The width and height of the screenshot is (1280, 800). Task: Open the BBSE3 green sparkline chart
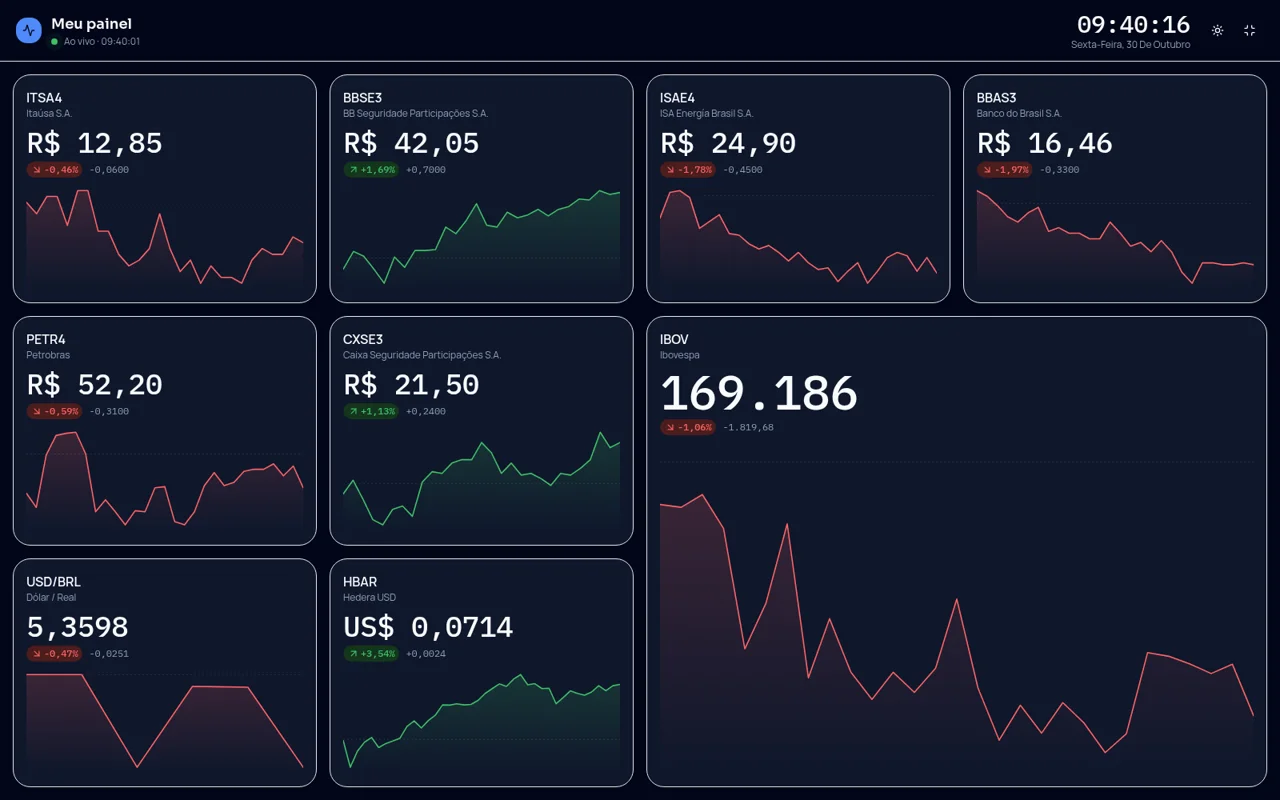point(481,240)
